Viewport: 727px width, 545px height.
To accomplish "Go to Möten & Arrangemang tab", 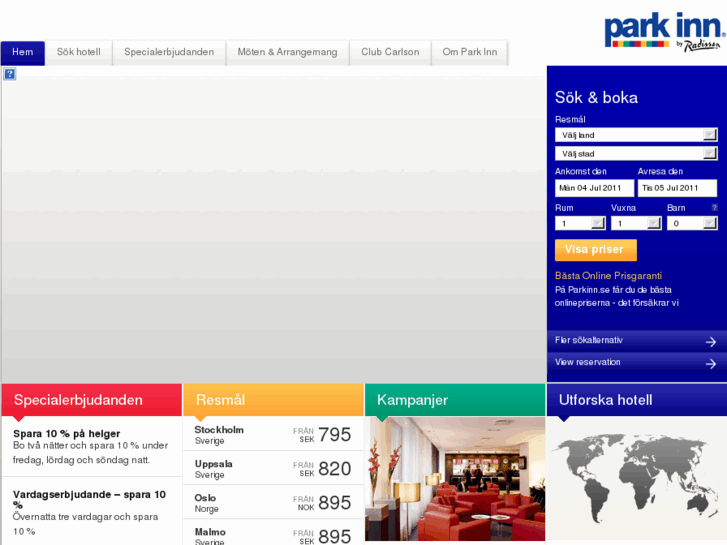I will tap(287, 52).
